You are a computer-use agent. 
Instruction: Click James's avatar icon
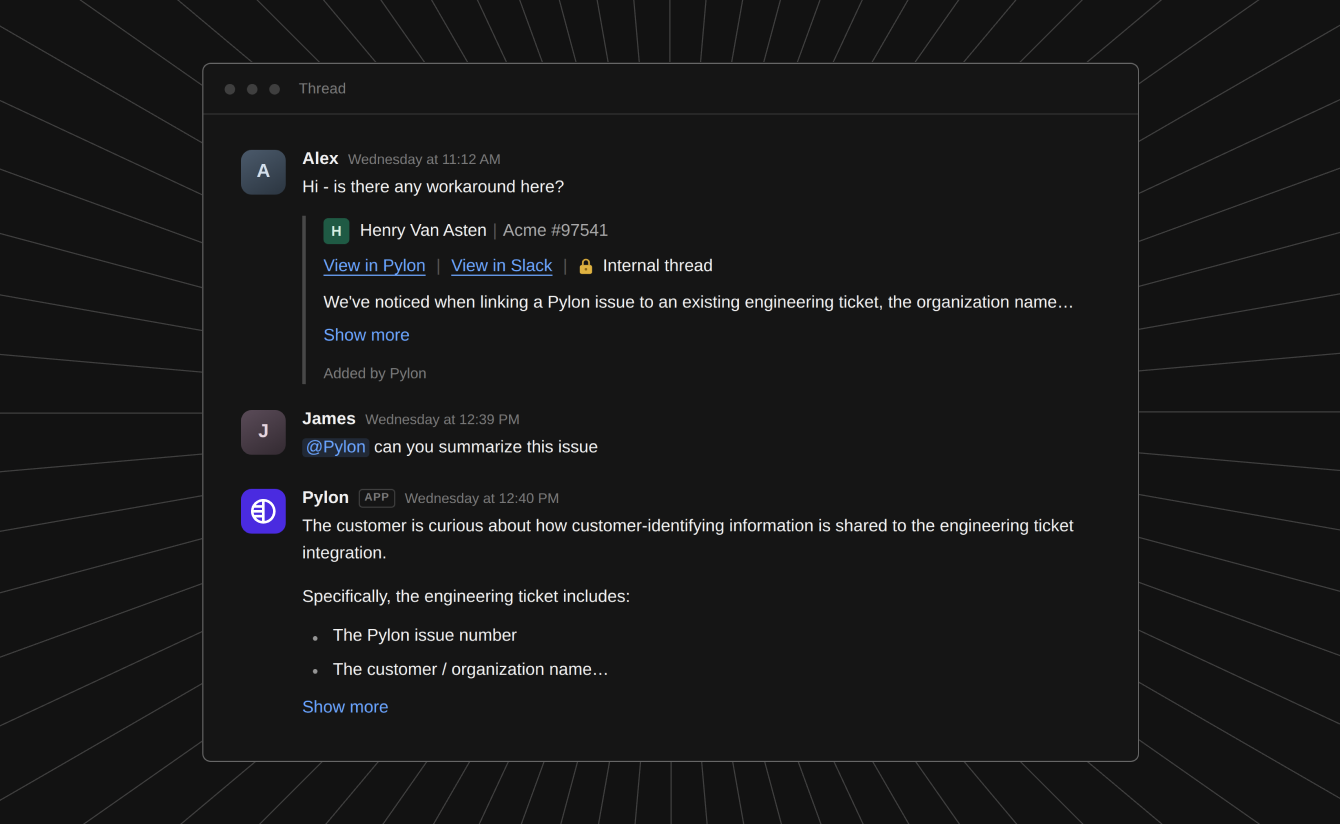click(x=263, y=432)
